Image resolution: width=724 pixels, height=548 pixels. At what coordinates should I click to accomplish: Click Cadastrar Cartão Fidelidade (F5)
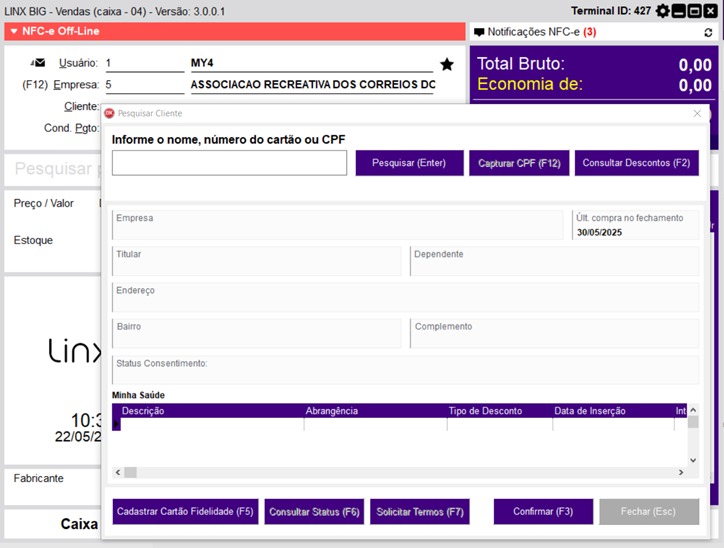pos(185,512)
